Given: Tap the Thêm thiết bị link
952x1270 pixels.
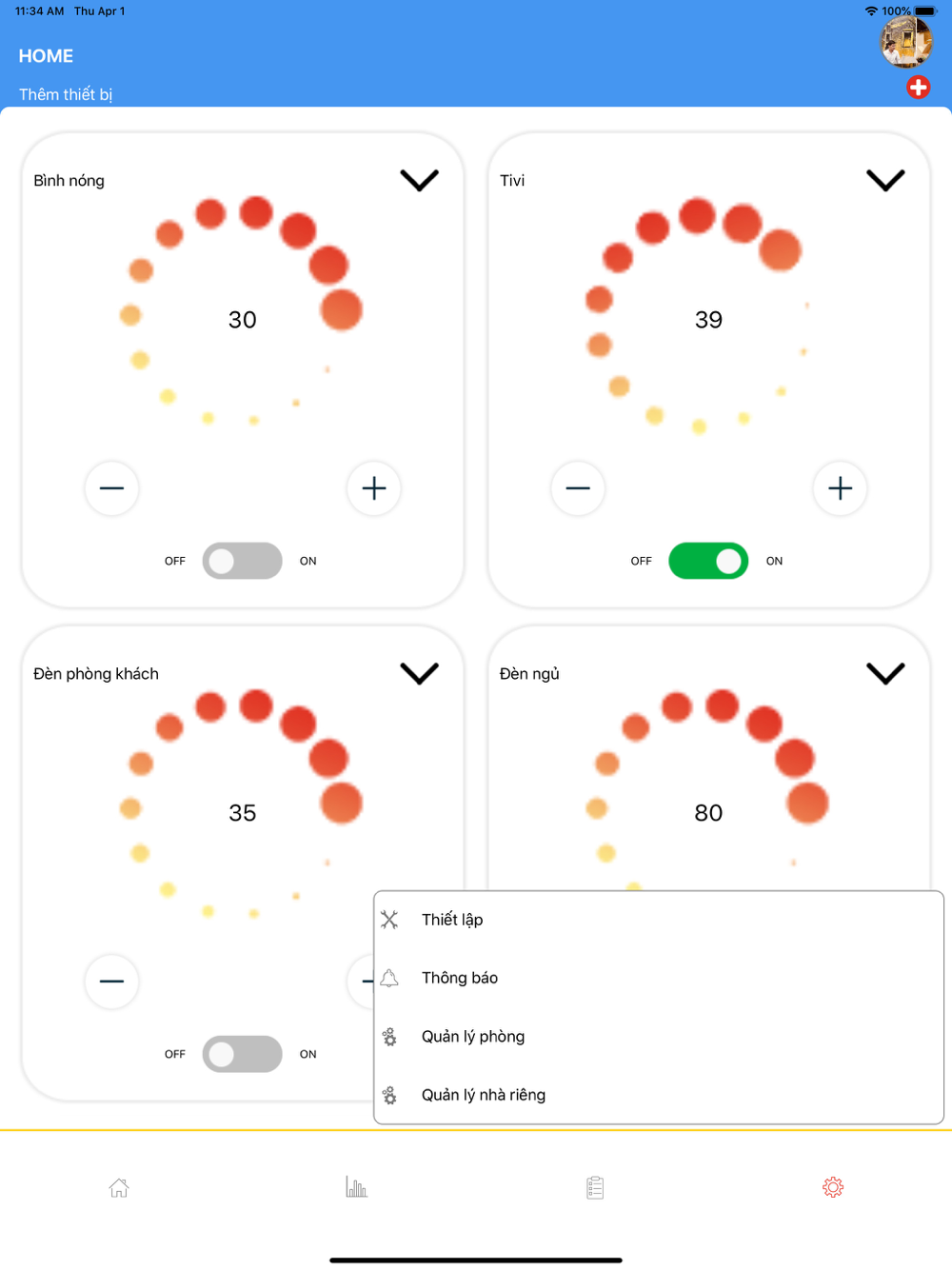Looking at the screenshot, I should coord(66,94).
